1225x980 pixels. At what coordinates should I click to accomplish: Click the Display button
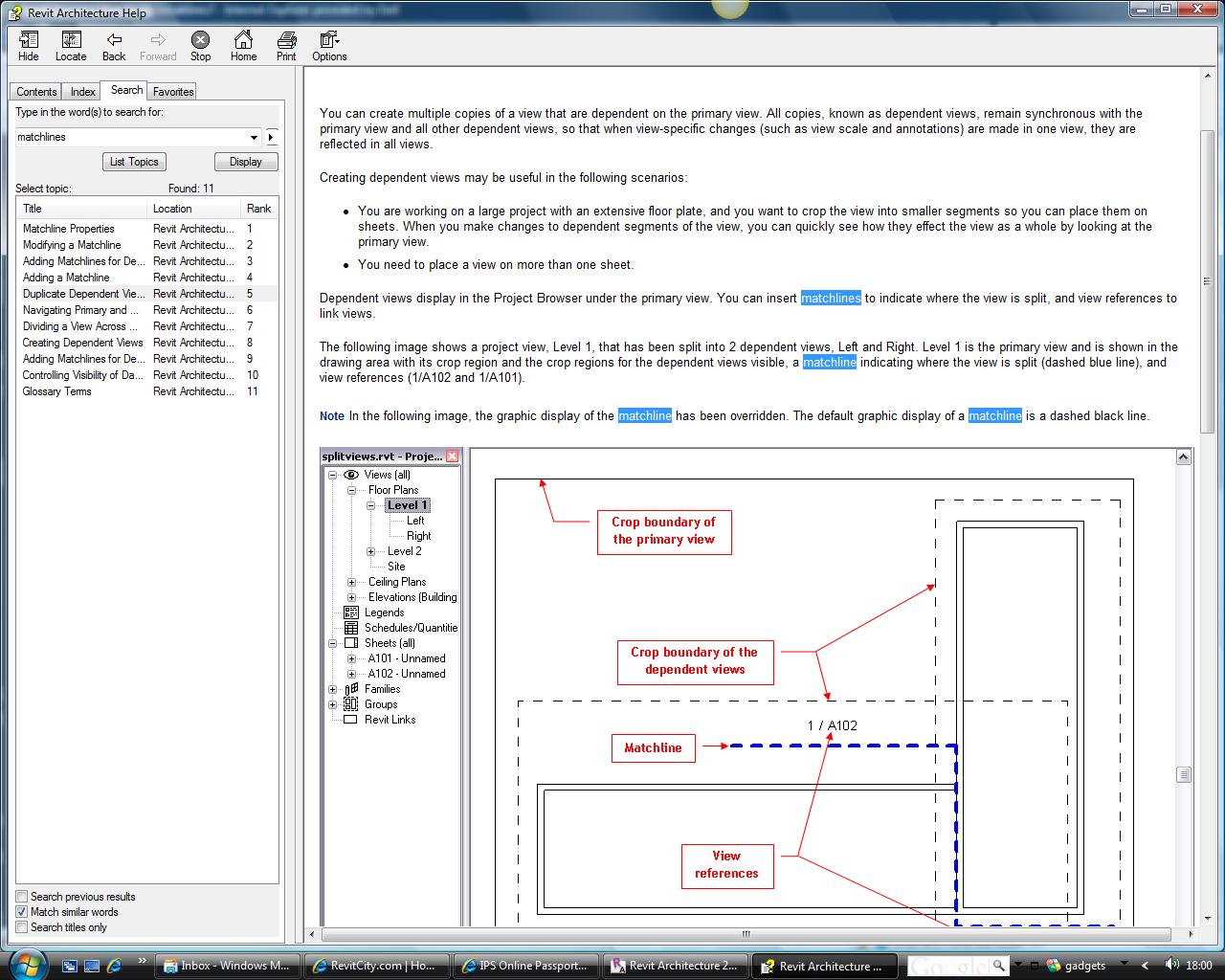tap(246, 162)
